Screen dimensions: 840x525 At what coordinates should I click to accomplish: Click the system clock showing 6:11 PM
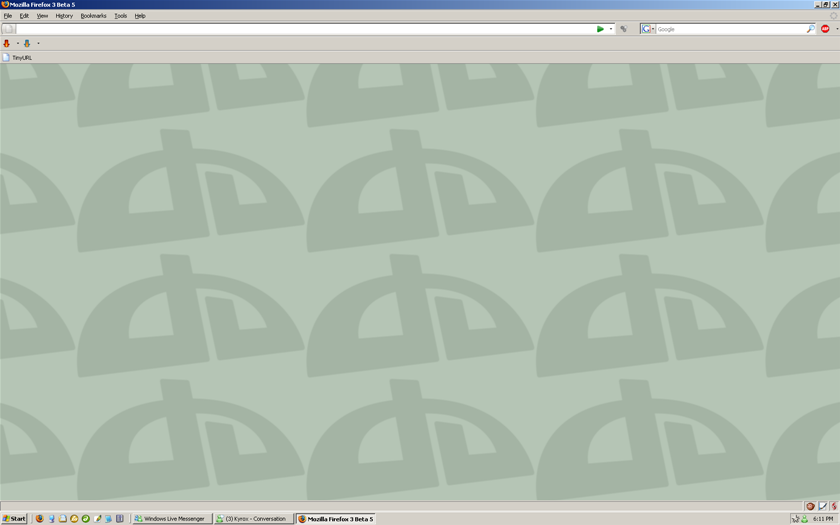point(823,519)
